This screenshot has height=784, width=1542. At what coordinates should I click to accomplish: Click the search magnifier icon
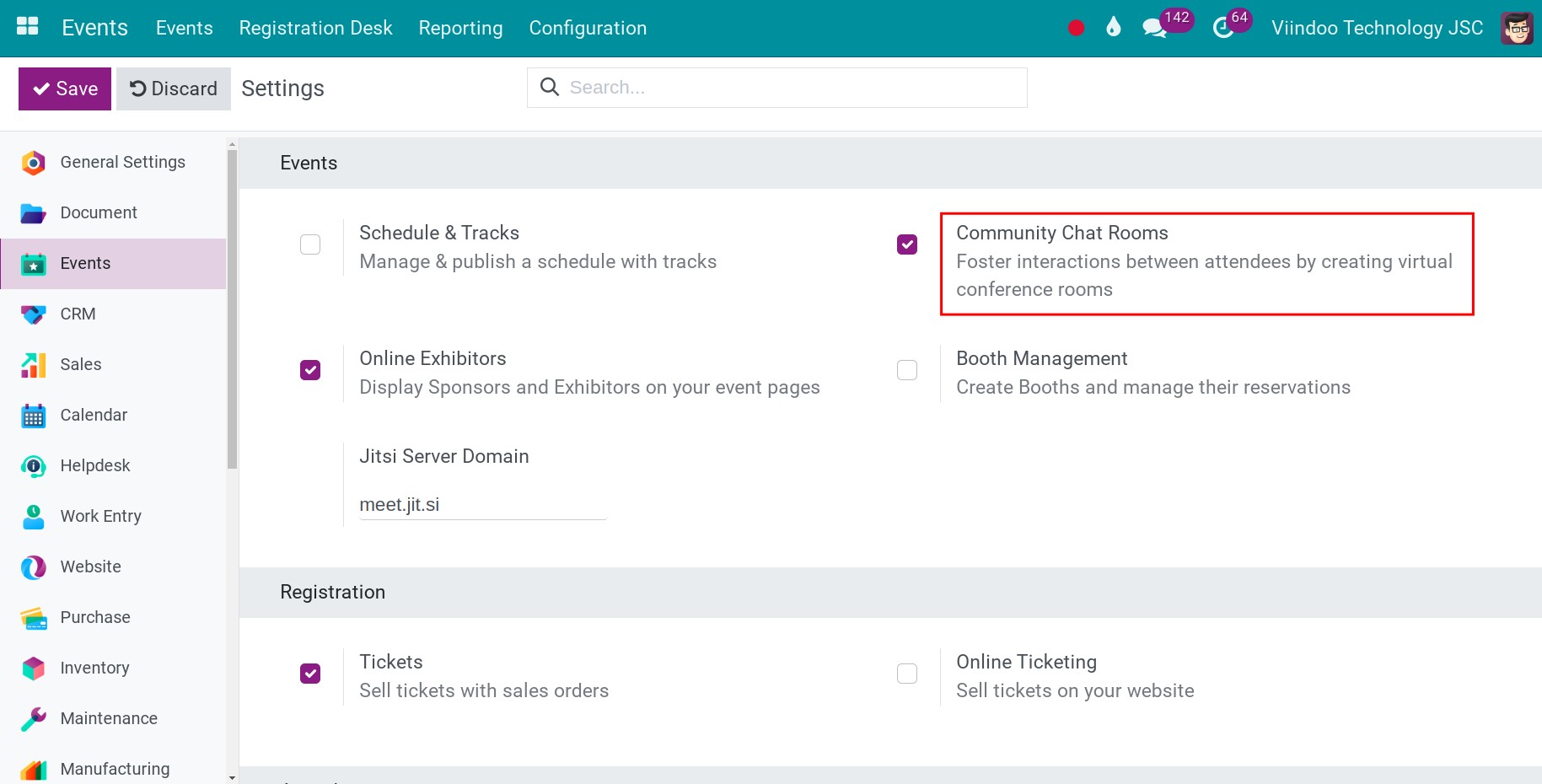[550, 87]
